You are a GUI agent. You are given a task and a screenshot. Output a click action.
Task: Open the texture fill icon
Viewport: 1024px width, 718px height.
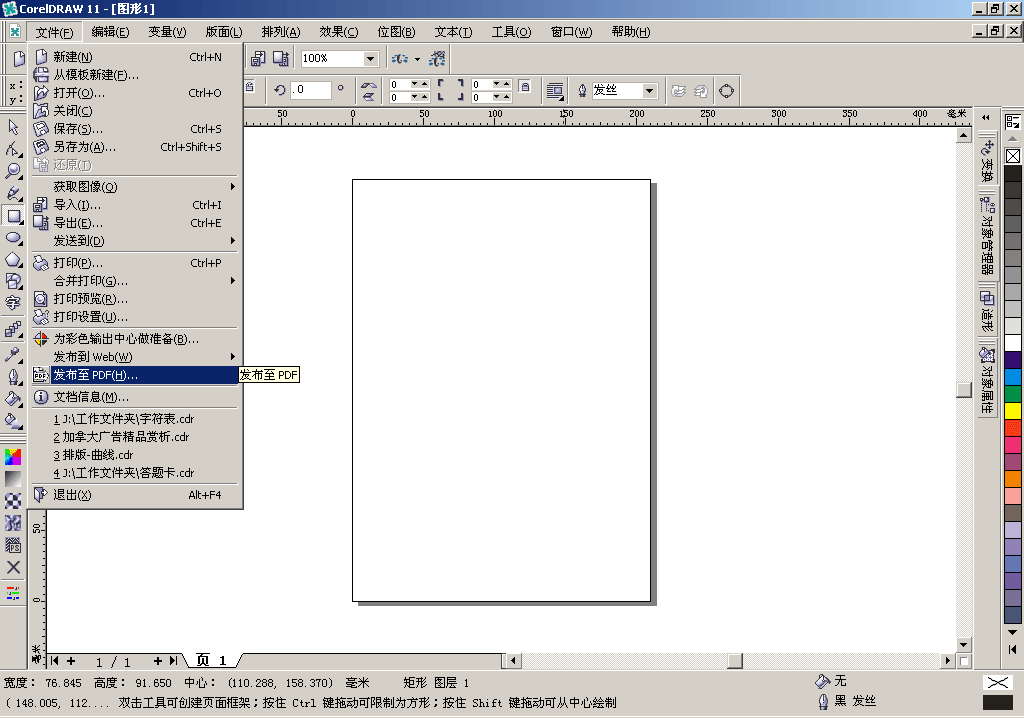click(x=13, y=523)
